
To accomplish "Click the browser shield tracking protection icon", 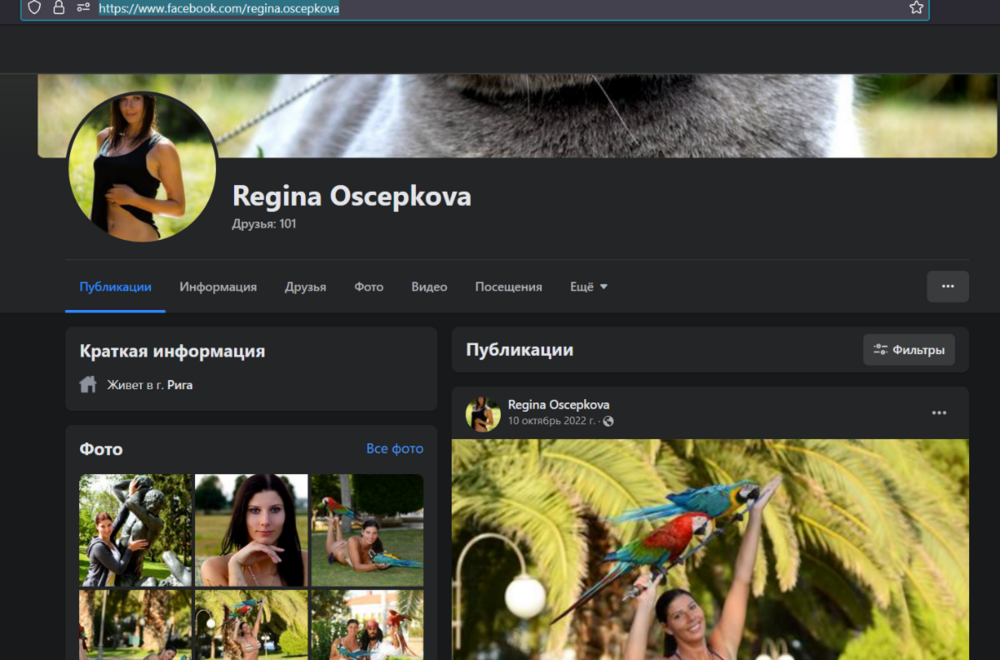I will [x=34, y=8].
